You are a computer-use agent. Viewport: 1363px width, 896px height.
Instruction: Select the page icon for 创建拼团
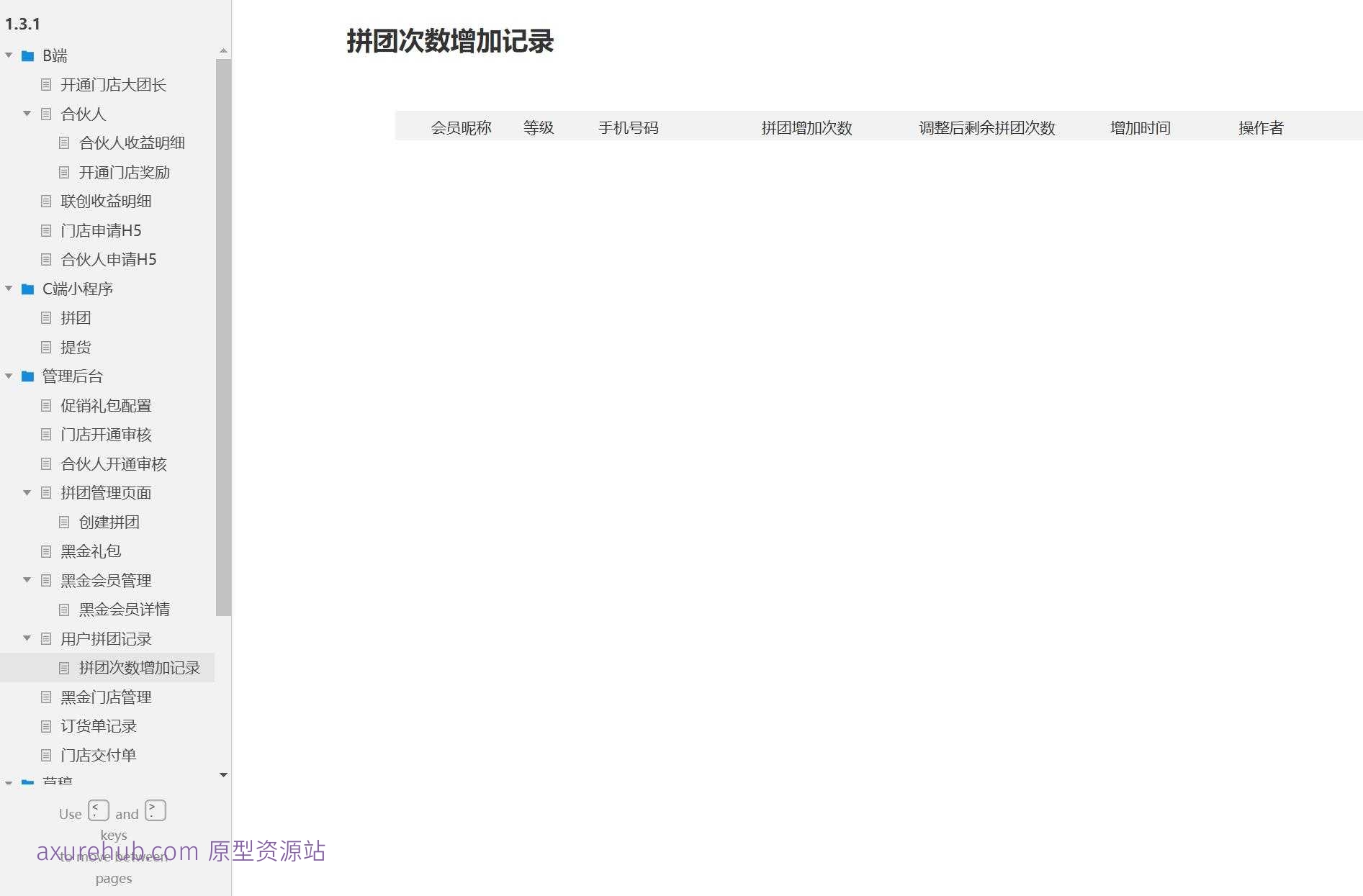[x=65, y=522]
